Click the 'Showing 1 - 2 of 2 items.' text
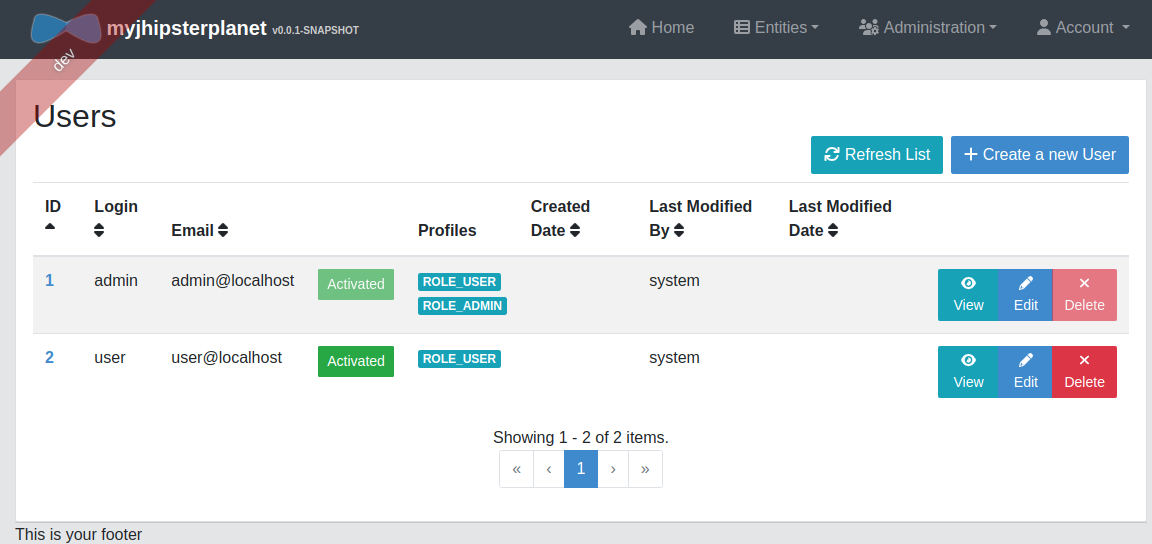This screenshot has height=544, width=1152. click(580, 437)
